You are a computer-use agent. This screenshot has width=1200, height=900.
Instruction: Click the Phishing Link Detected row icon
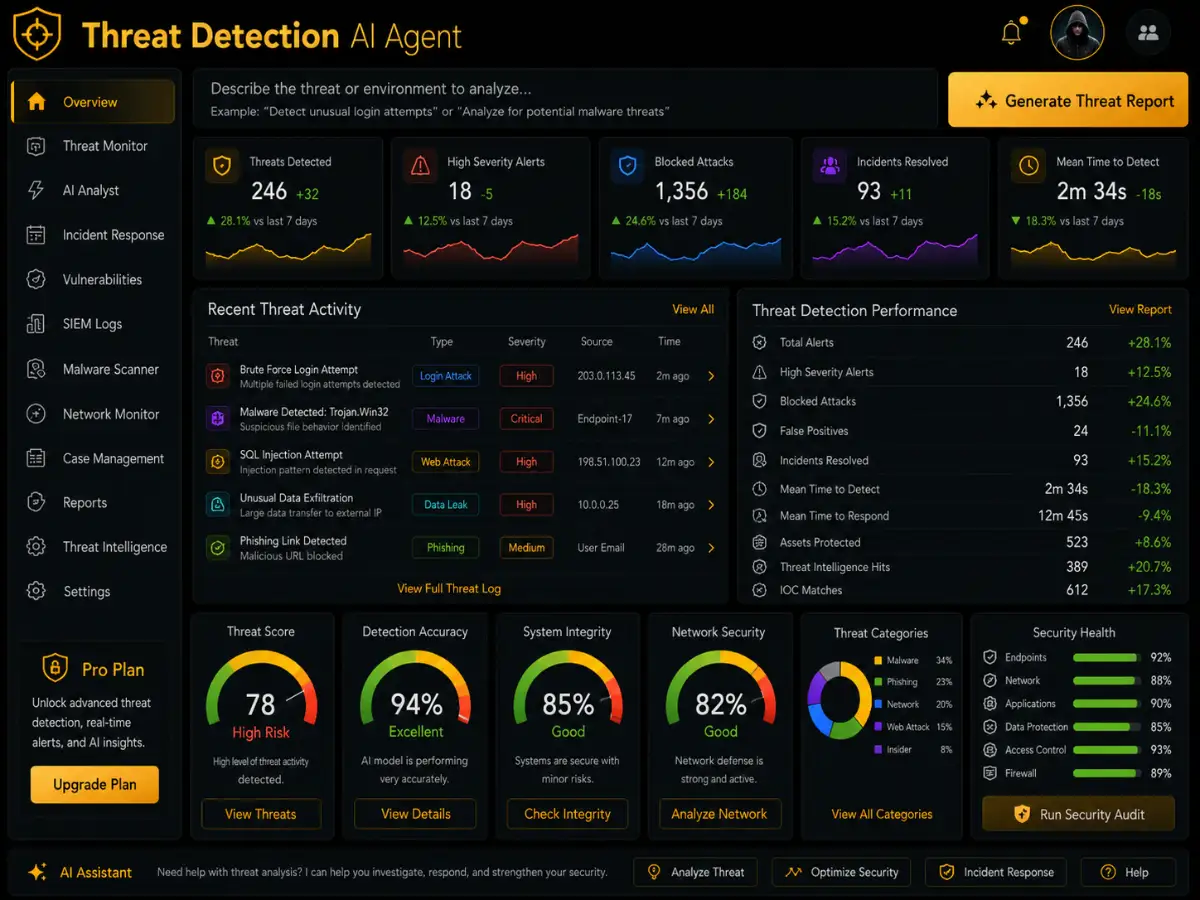tap(217, 548)
